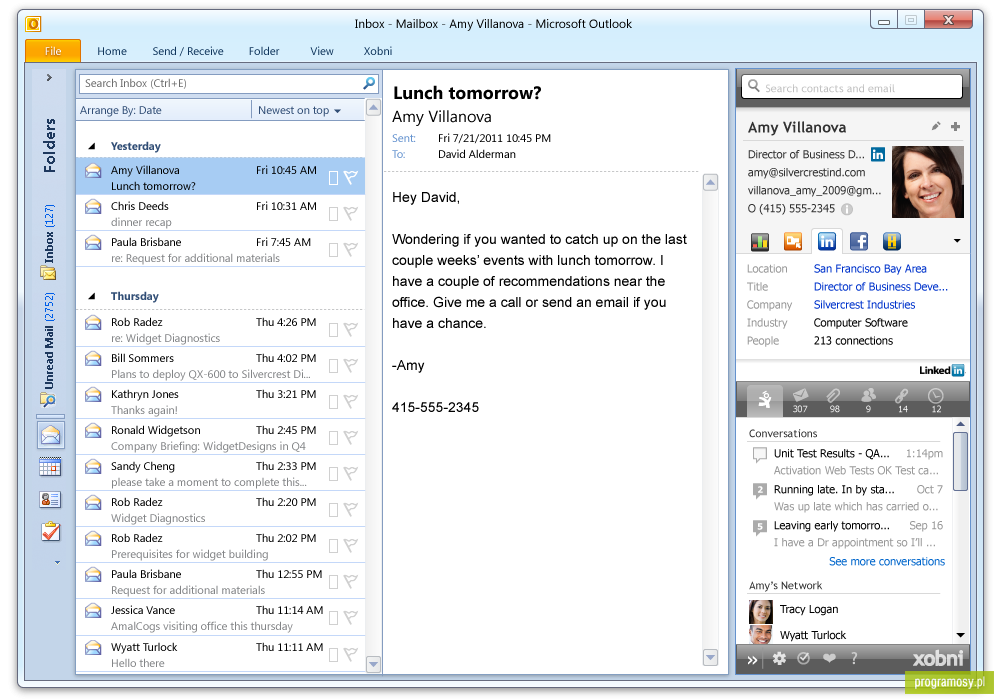The image size is (1000, 700).
Task: Show the 98 attachments paperclip tab
Action: [x=834, y=400]
